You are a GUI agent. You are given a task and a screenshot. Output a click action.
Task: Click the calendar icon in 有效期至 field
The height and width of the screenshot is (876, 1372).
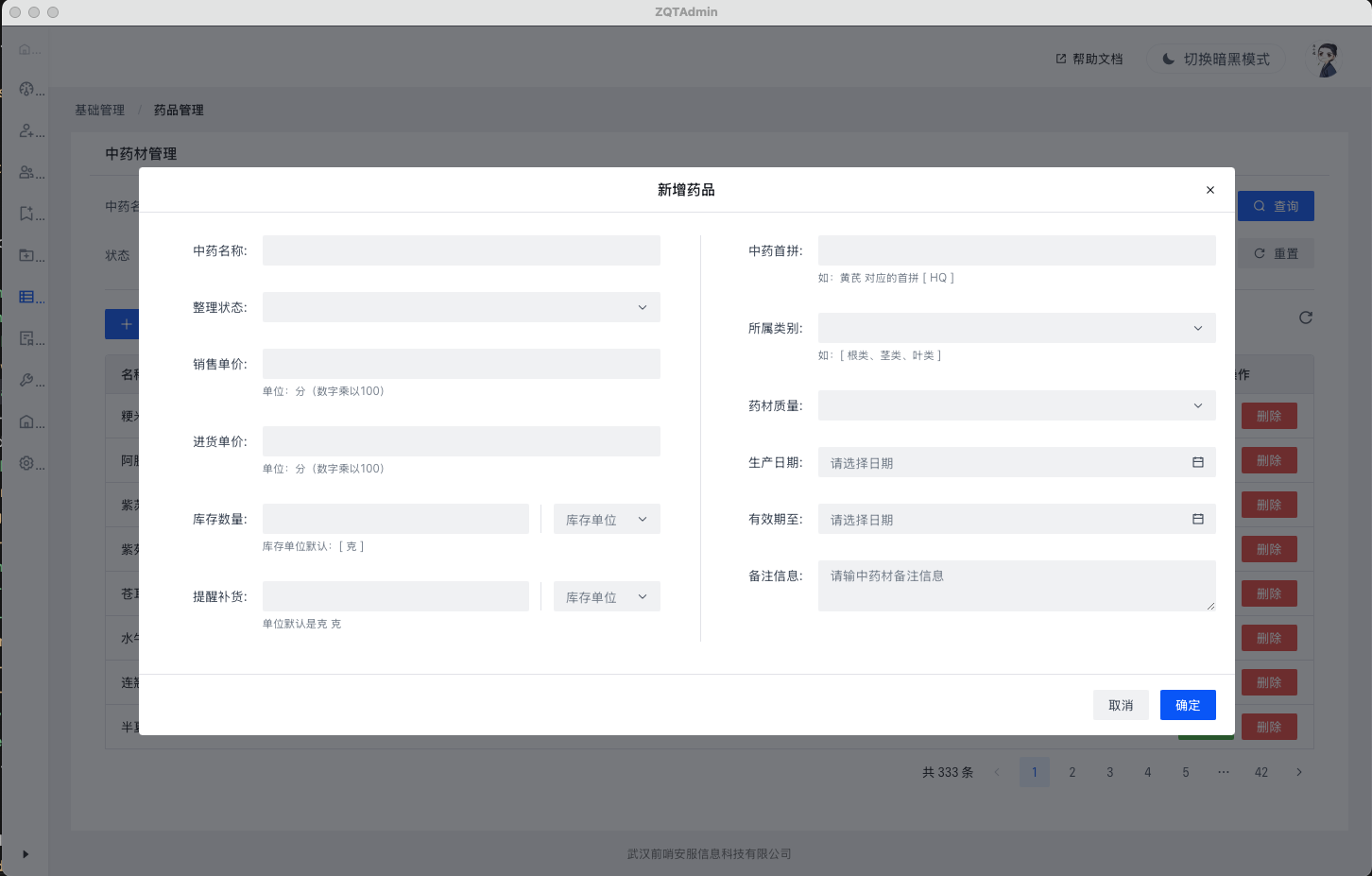pos(1198,519)
